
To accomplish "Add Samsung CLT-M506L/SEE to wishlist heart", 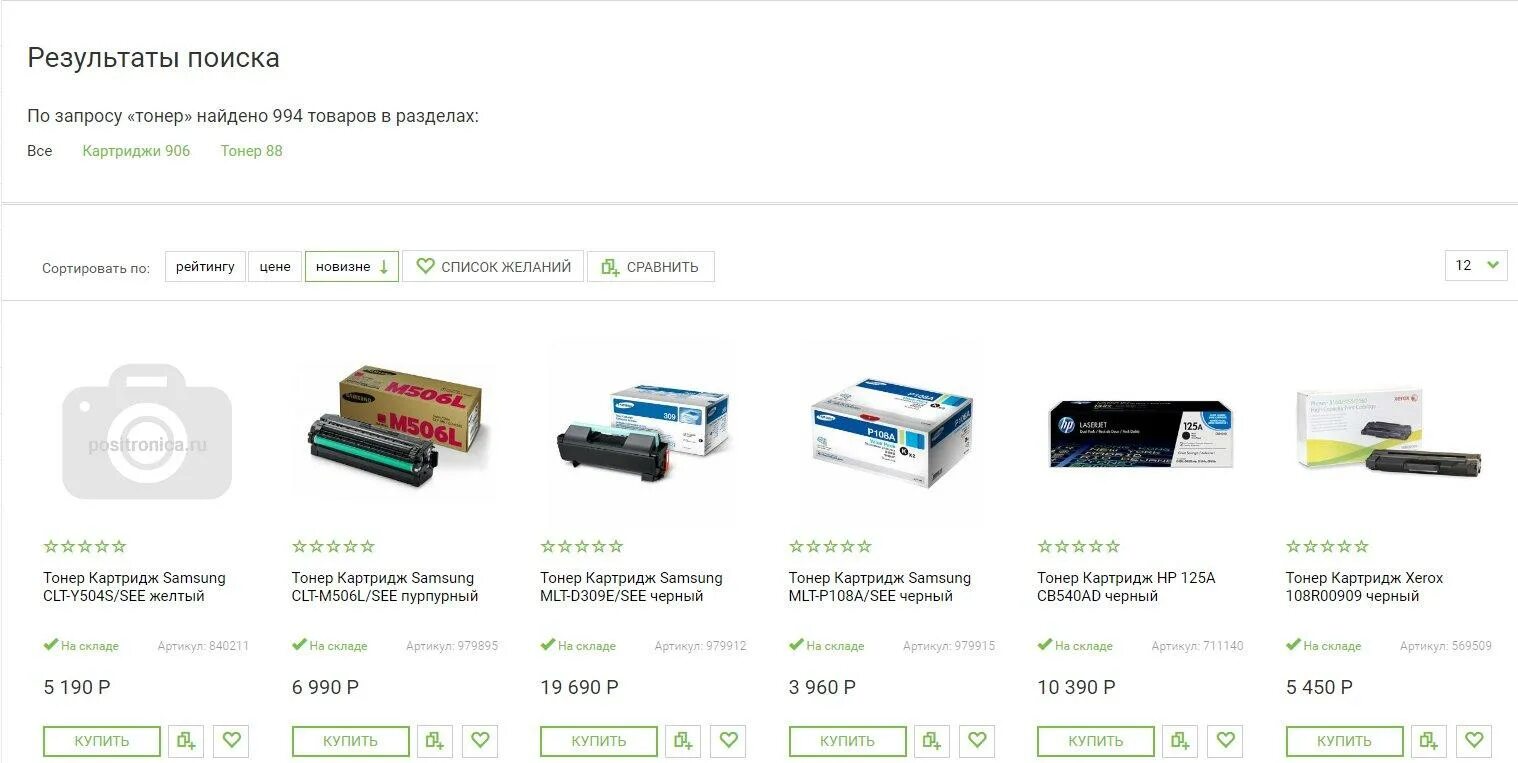I will pos(480,741).
